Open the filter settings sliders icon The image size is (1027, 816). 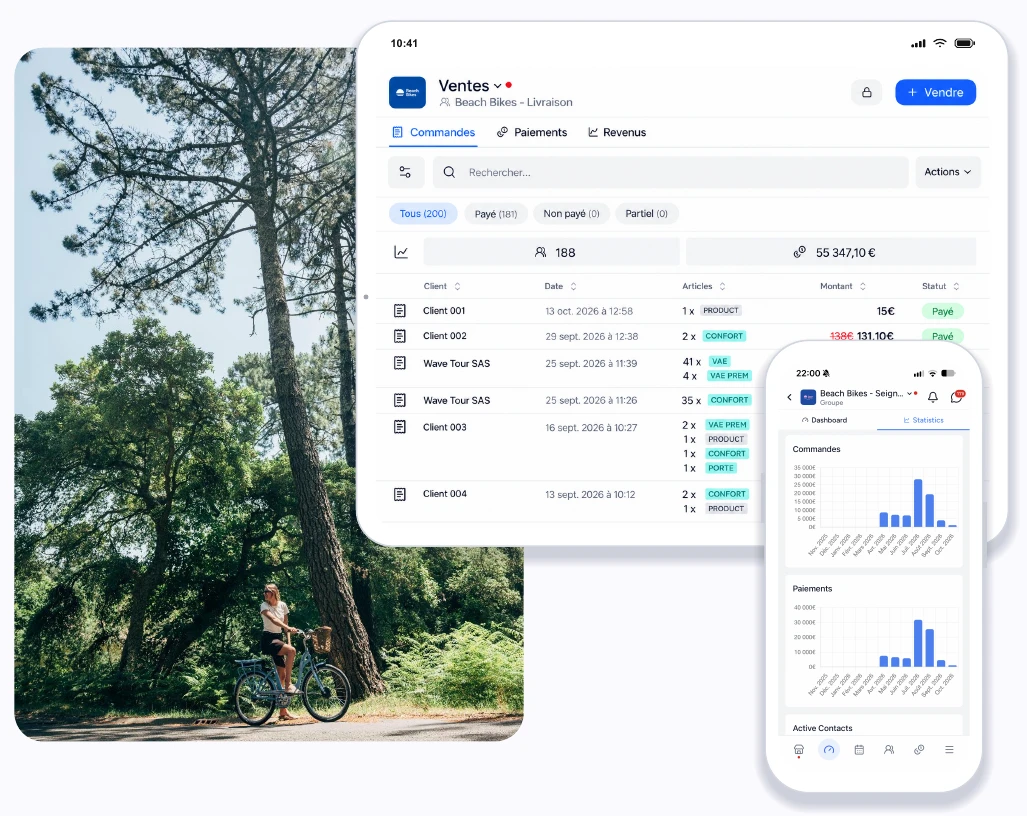[405, 172]
